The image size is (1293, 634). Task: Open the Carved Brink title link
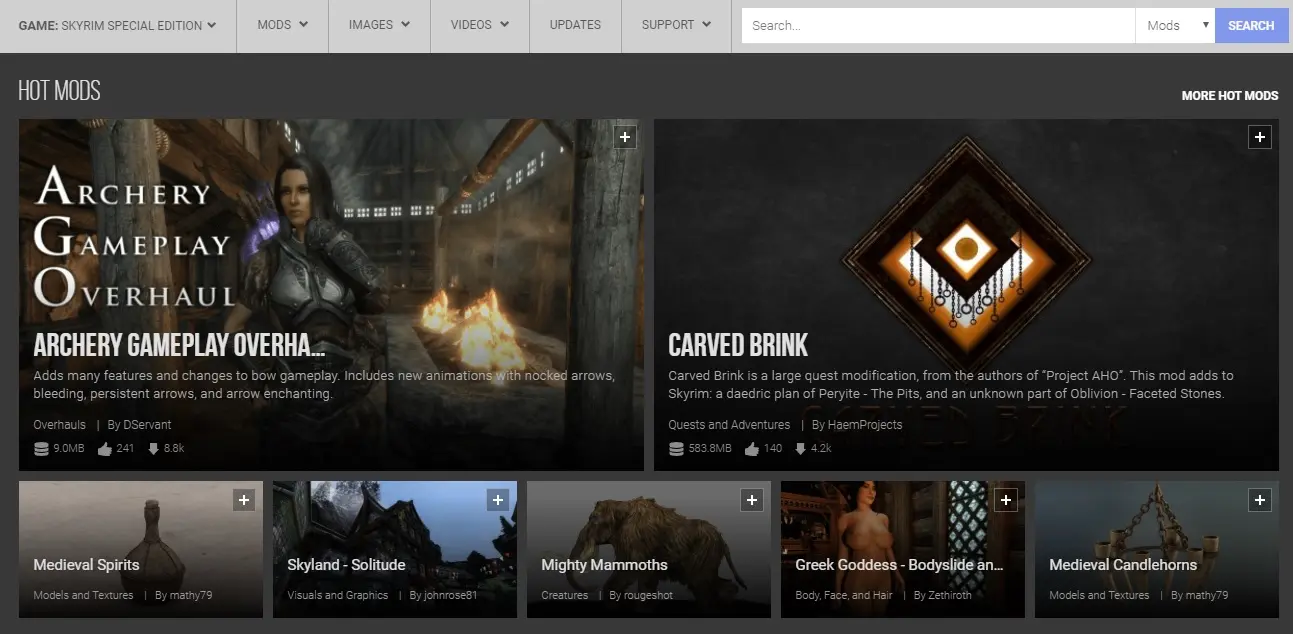pos(738,345)
